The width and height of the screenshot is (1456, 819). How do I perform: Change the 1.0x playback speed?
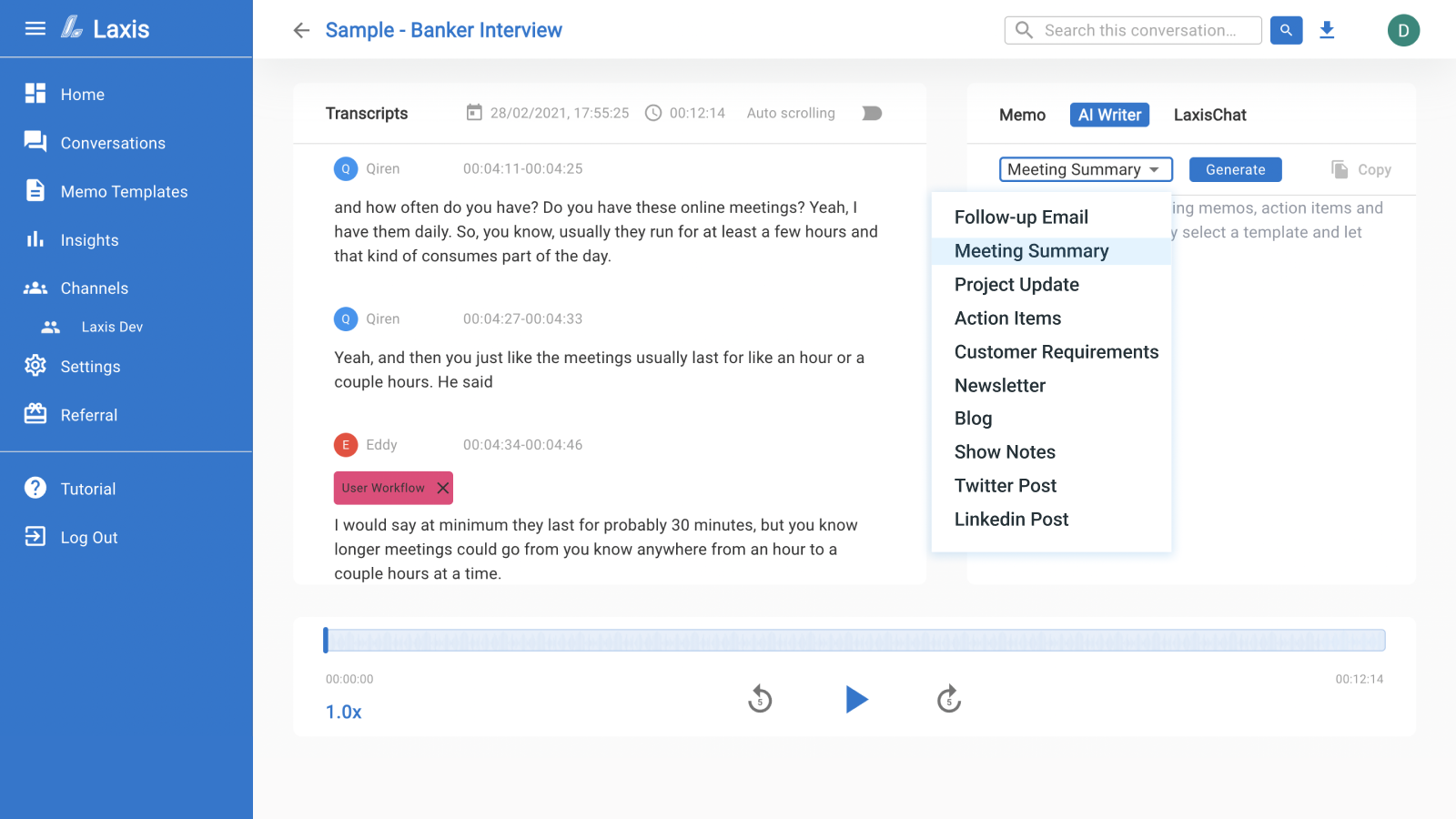tap(344, 712)
